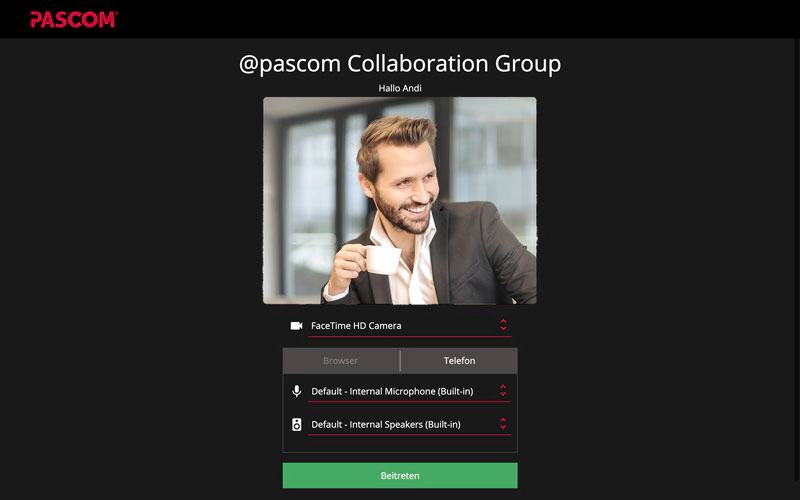Viewport: 800px width, 500px height.
Task: Click the speaker icon
Action: [296, 424]
